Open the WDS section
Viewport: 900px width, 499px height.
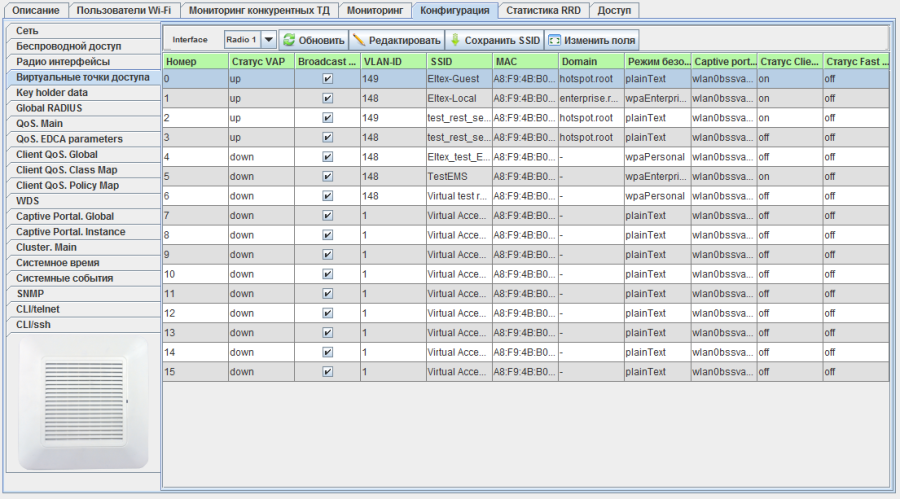[84, 201]
